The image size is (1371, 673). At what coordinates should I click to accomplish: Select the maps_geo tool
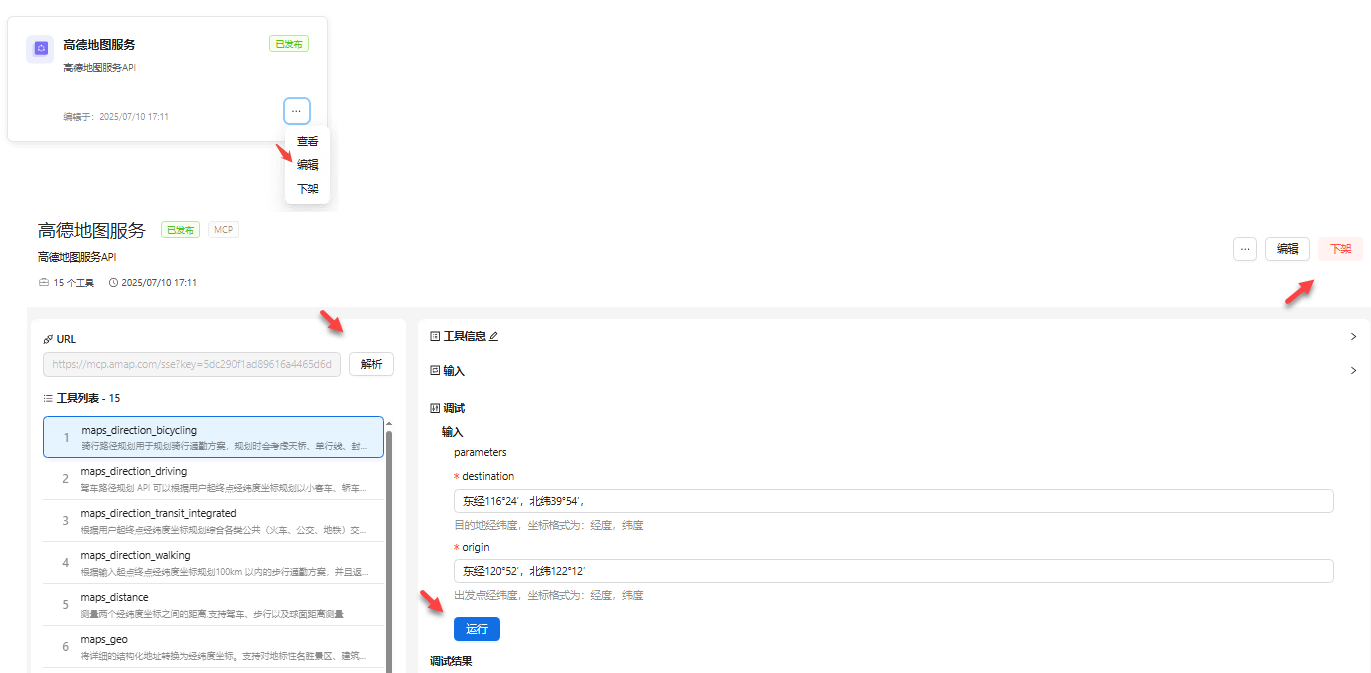pos(213,647)
